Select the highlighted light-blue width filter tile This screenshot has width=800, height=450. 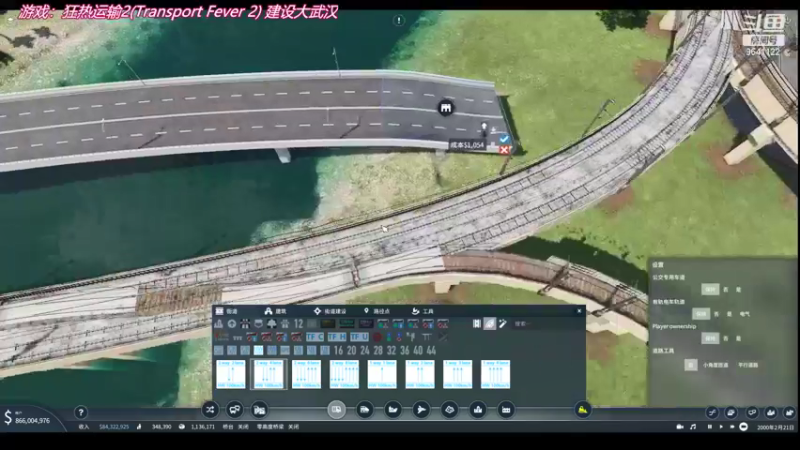[259, 350]
